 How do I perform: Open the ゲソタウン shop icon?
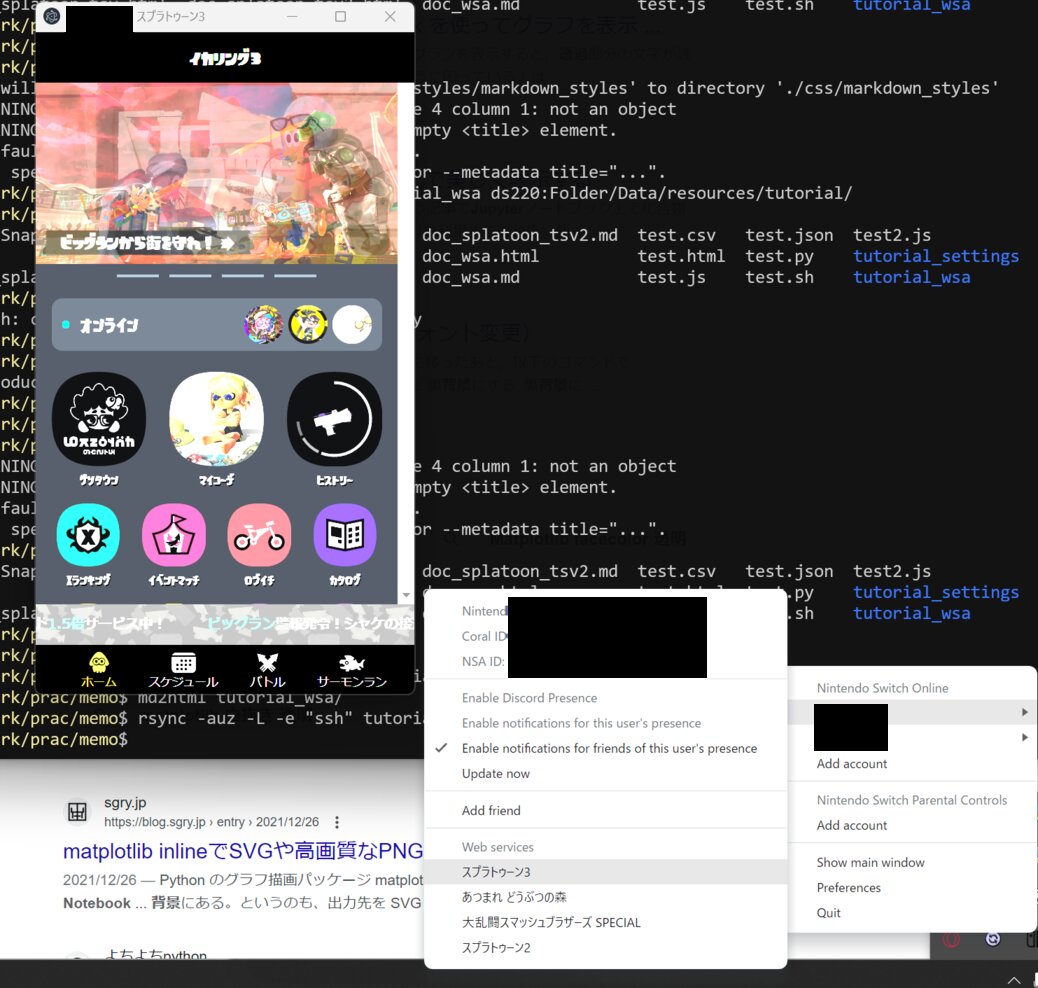99,419
